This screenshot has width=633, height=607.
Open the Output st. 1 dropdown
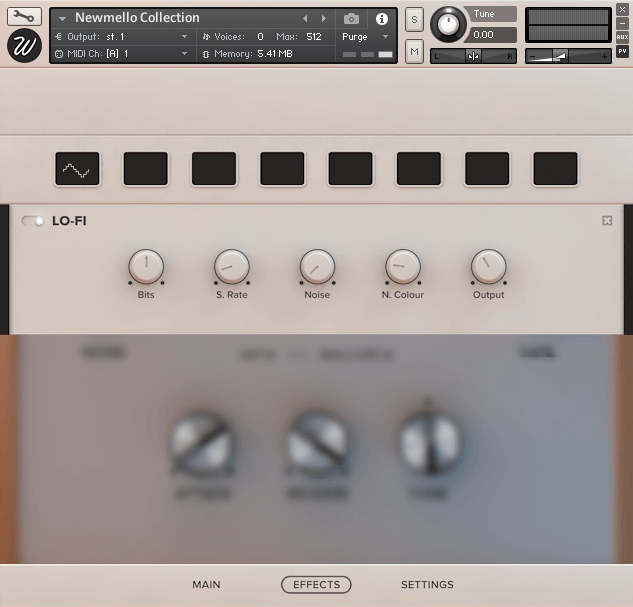pos(123,37)
